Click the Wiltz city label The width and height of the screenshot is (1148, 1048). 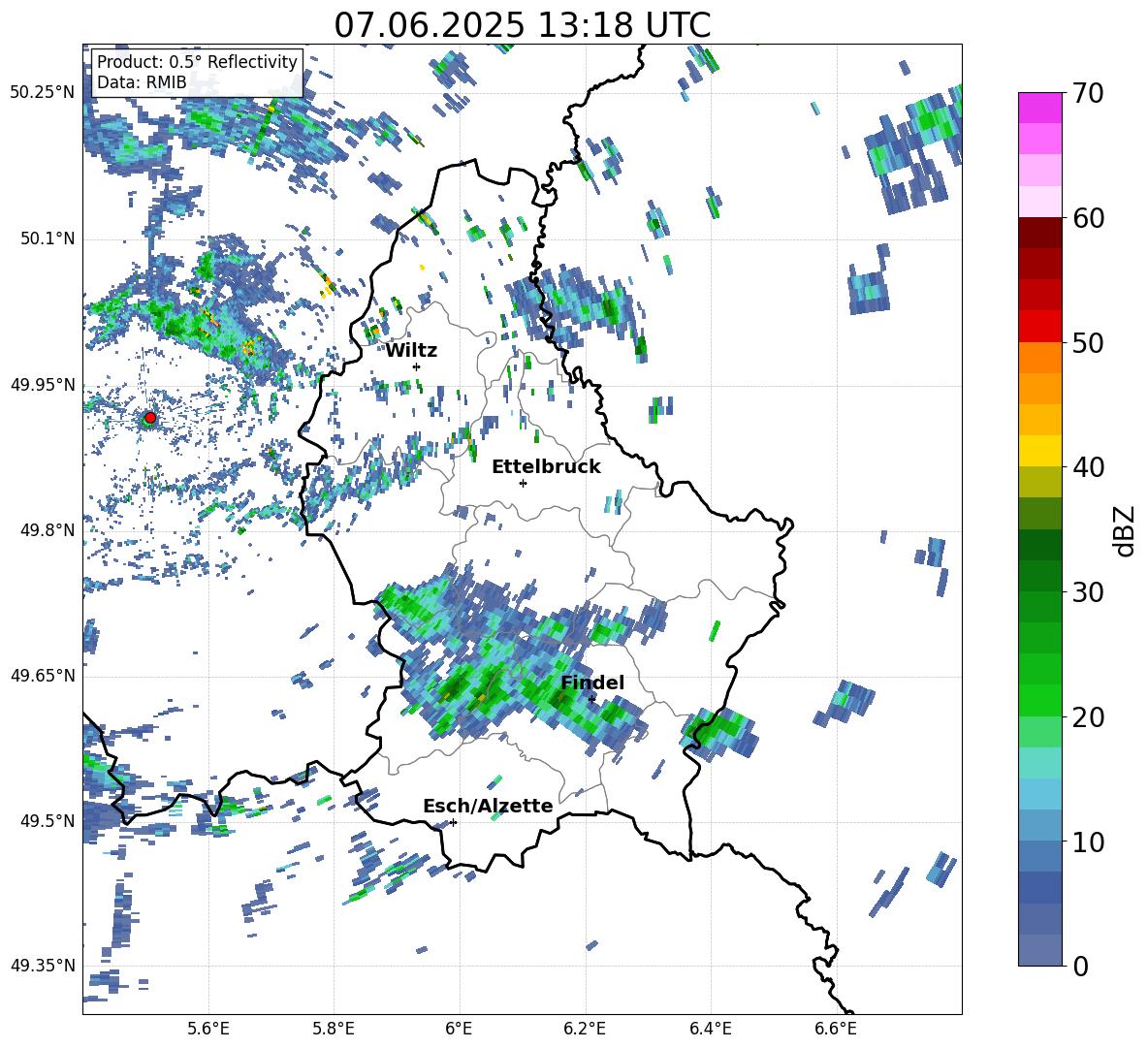[x=411, y=351]
